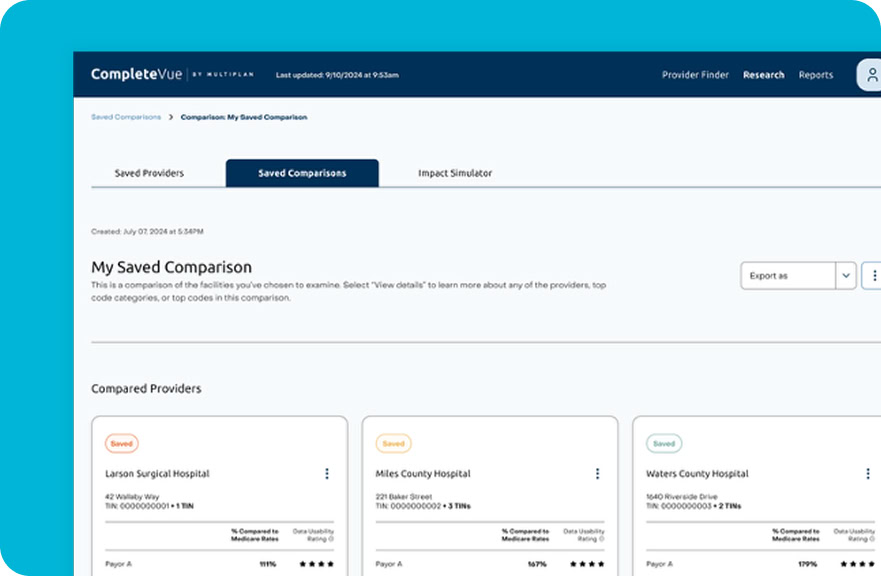The height and width of the screenshot is (576, 881).
Task: Click the '221 Baker Street' address
Action: pos(404,497)
